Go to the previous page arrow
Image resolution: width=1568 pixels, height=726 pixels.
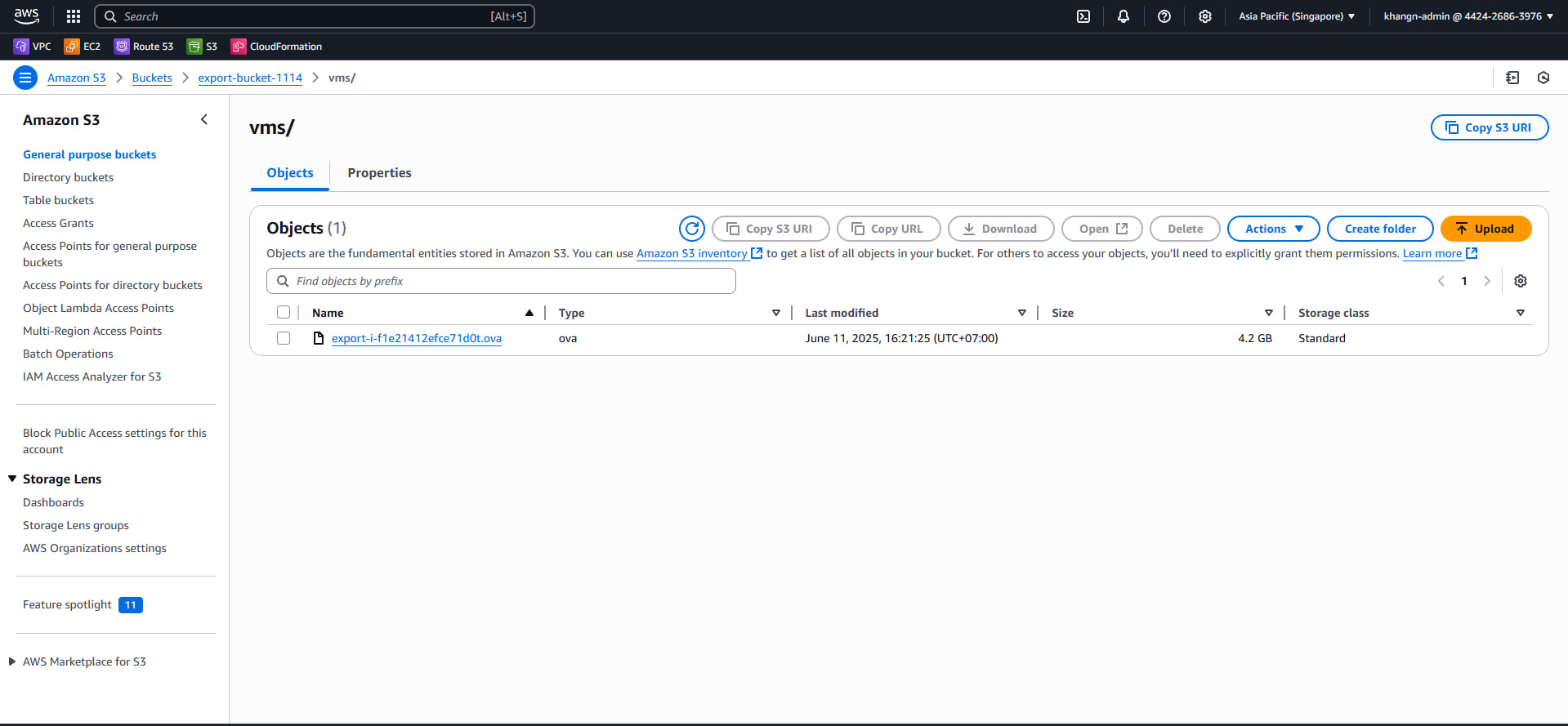coord(1441,281)
